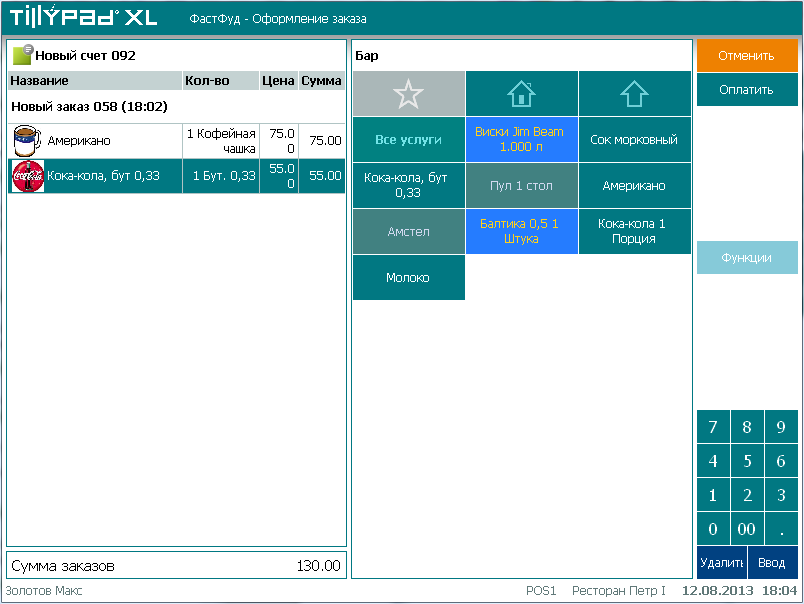
Task: Tap keypad digit 8
Action: coord(747,427)
